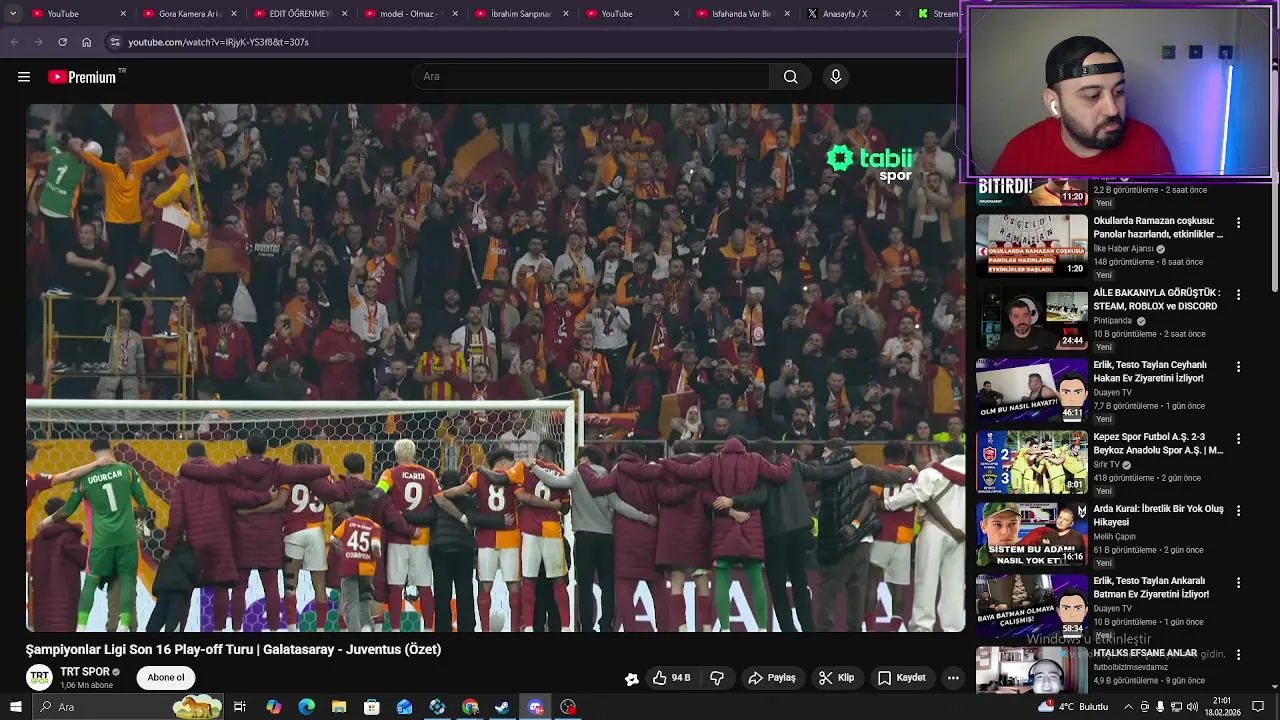Image resolution: width=1280 pixels, height=720 pixels.
Task: Open the browser tab search dropdown
Action: [x=13, y=14]
